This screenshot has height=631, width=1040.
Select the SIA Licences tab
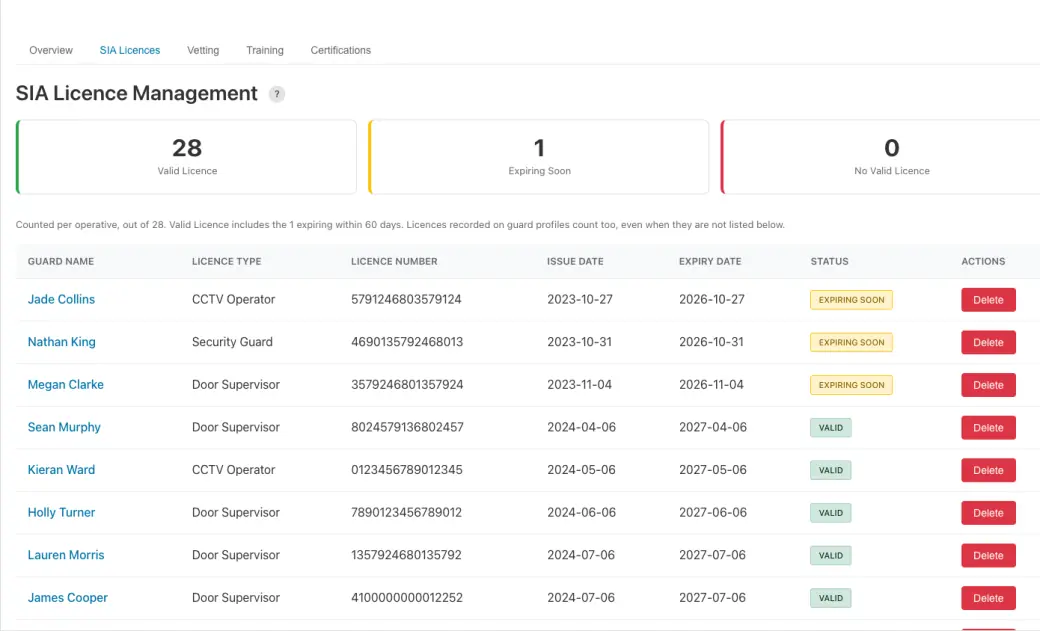click(x=130, y=50)
